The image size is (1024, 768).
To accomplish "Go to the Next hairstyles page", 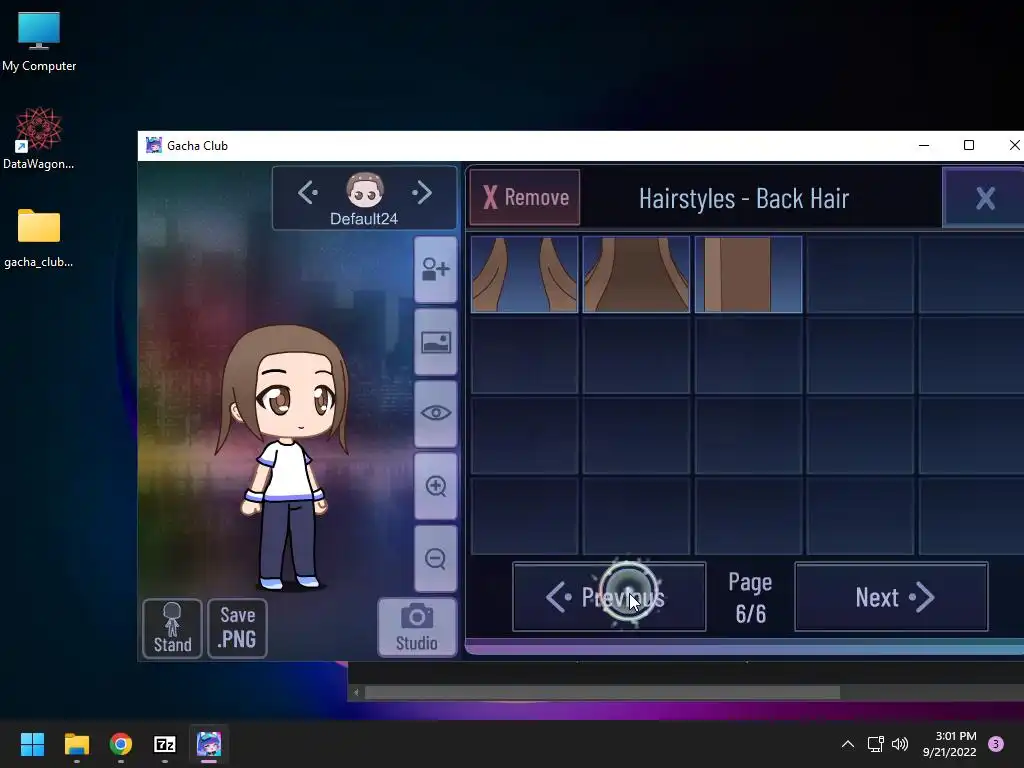I will 891,597.
